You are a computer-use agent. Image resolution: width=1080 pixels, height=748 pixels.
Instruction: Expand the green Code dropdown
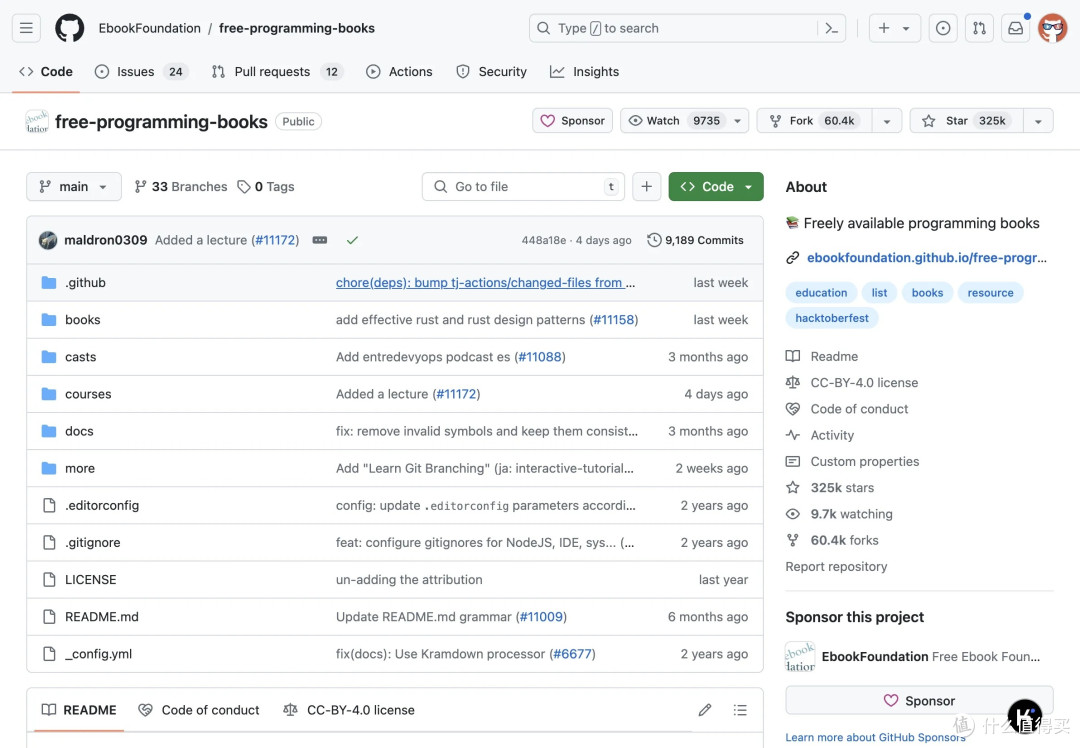pyautogui.click(x=716, y=187)
